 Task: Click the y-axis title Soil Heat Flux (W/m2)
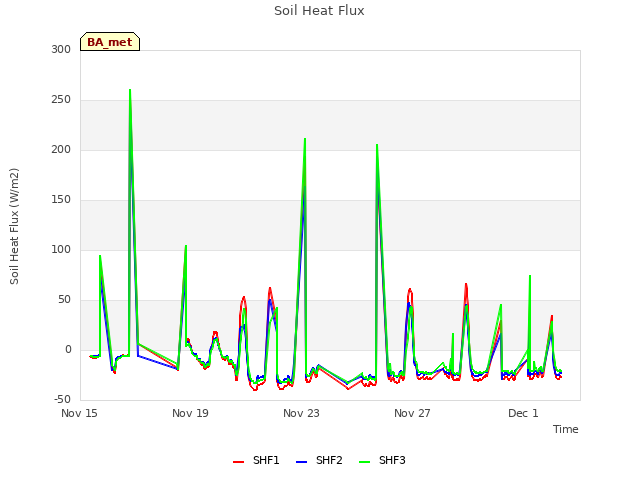[14, 226]
